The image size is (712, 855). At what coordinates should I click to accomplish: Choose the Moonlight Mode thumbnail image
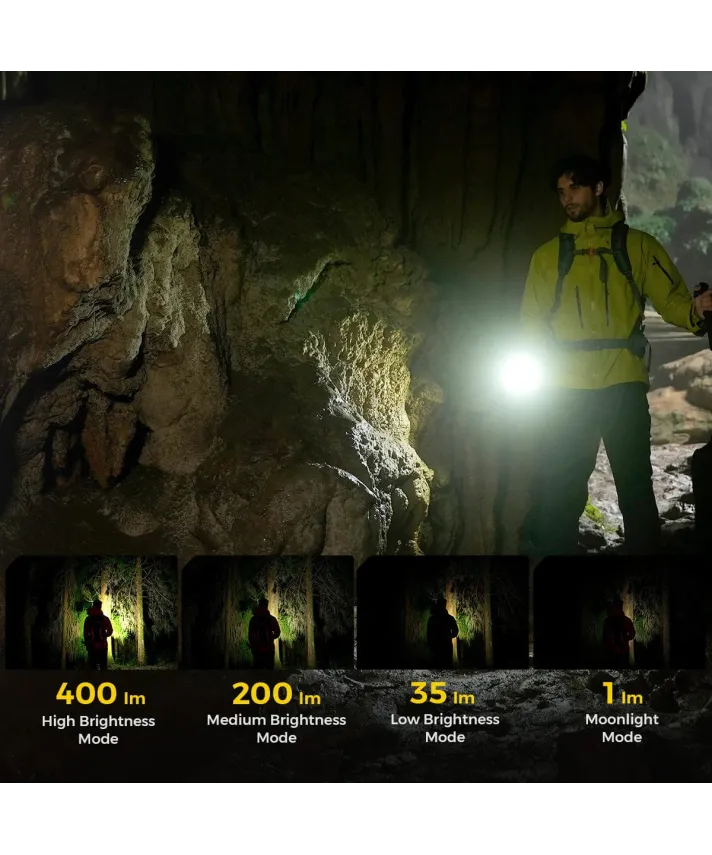pyautogui.click(x=620, y=612)
